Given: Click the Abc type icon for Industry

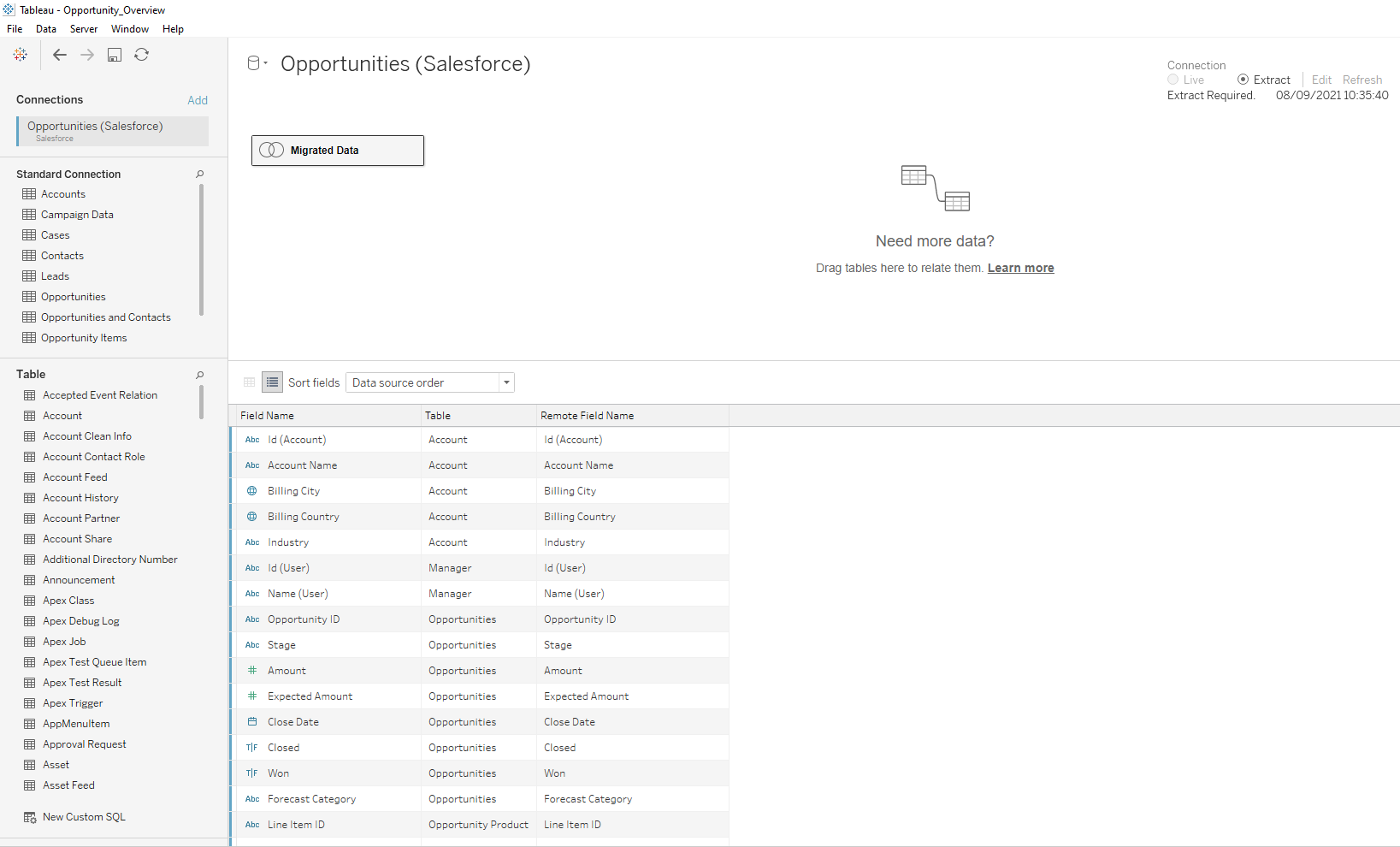Looking at the screenshot, I should (252, 542).
